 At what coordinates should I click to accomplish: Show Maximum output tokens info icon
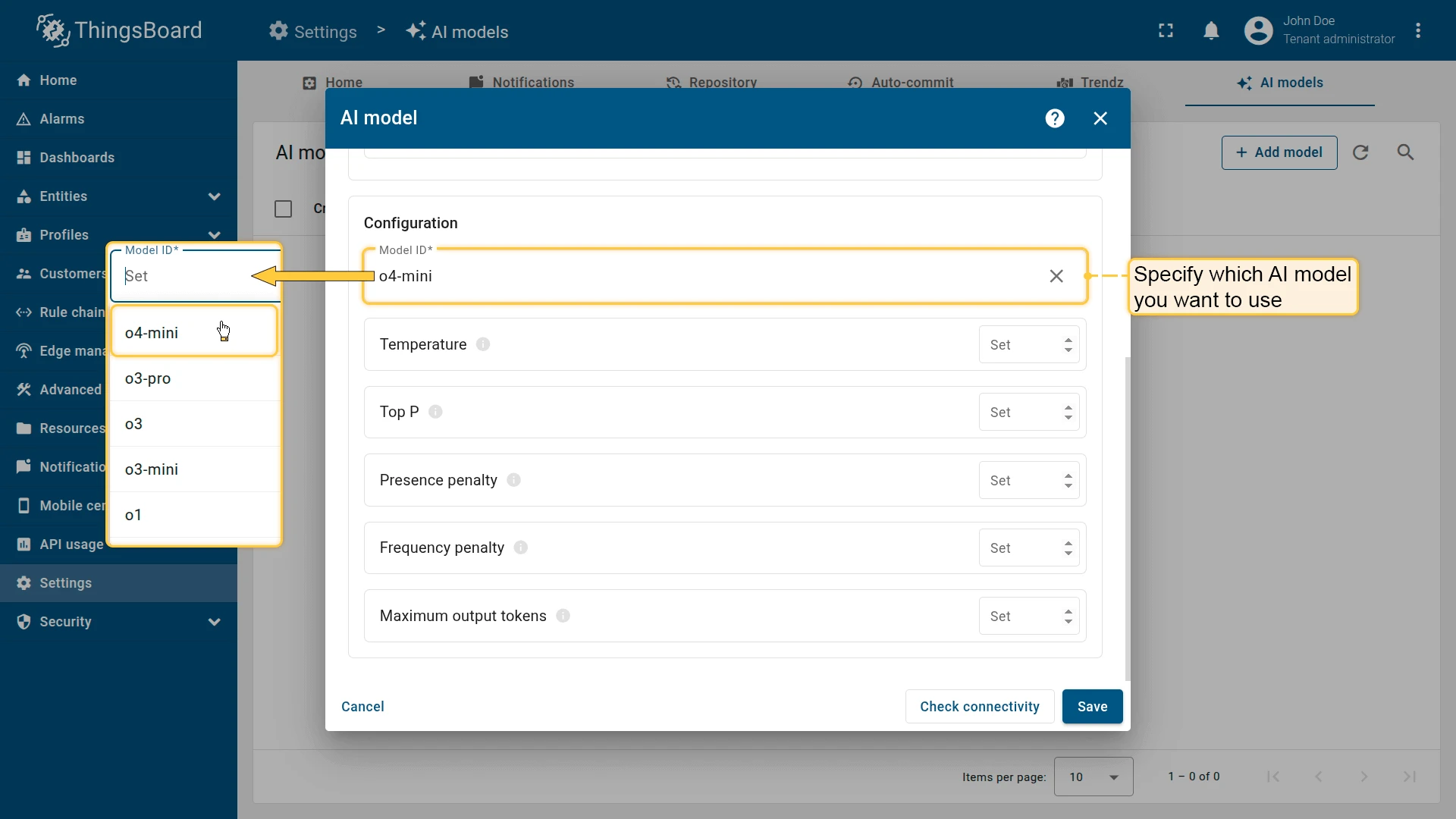(563, 616)
